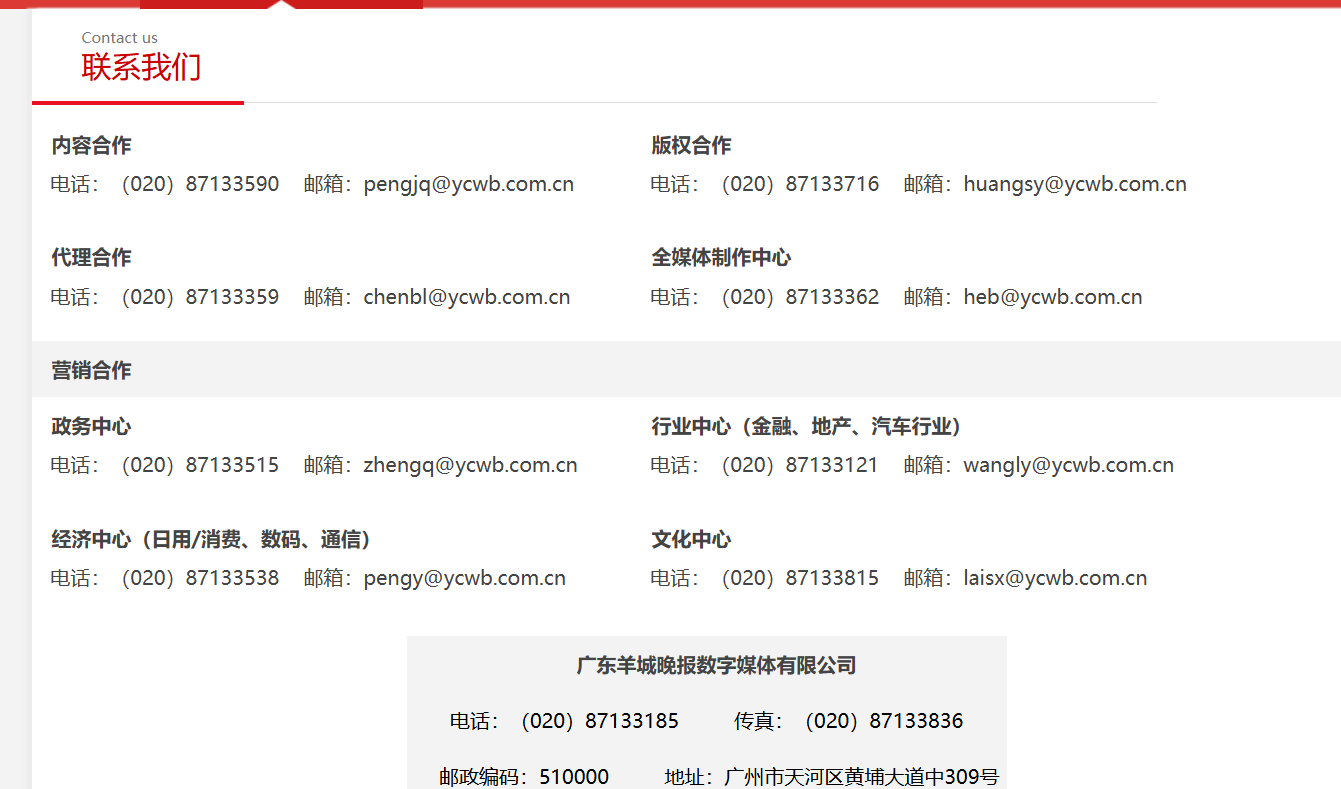Select the 版权合作 section heading
1341x789 pixels.
691,145
